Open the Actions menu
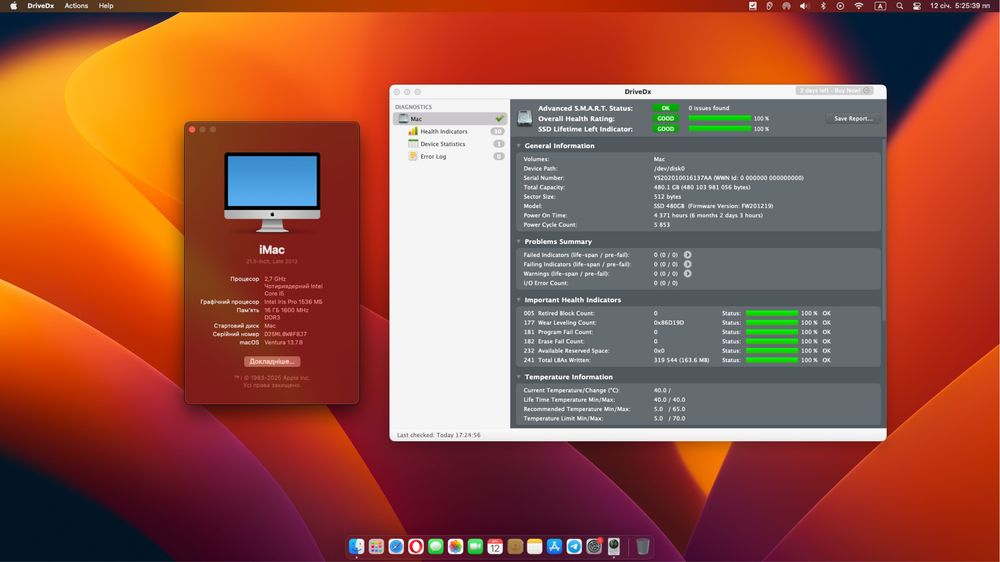 [x=76, y=6]
